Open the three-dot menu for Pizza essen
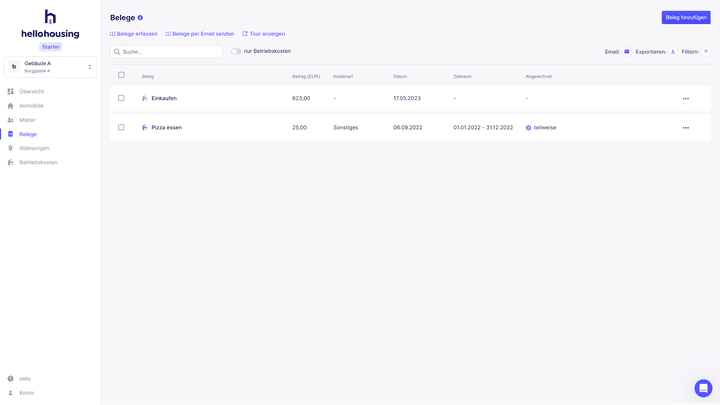The height and width of the screenshot is (405, 720). click(x=685, y=128)
